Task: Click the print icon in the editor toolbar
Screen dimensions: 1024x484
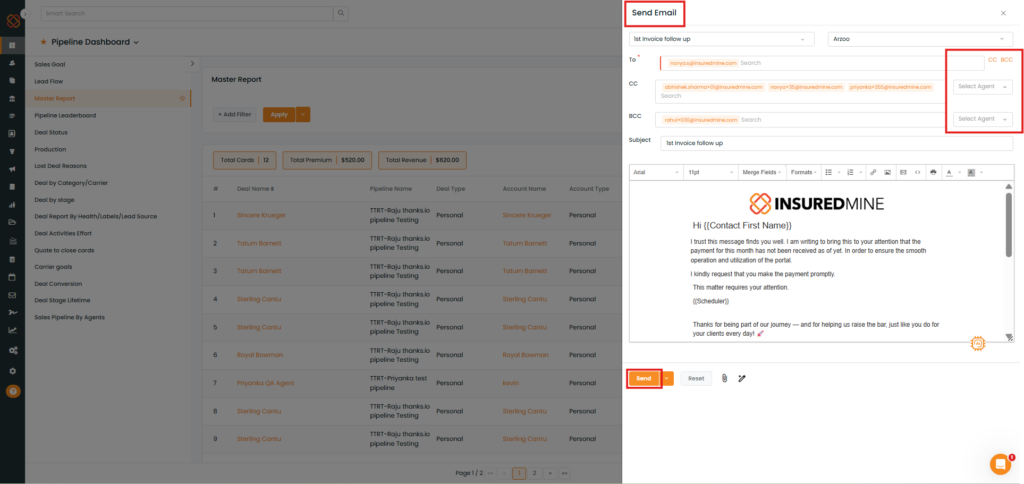Action: tap(933, 172)
